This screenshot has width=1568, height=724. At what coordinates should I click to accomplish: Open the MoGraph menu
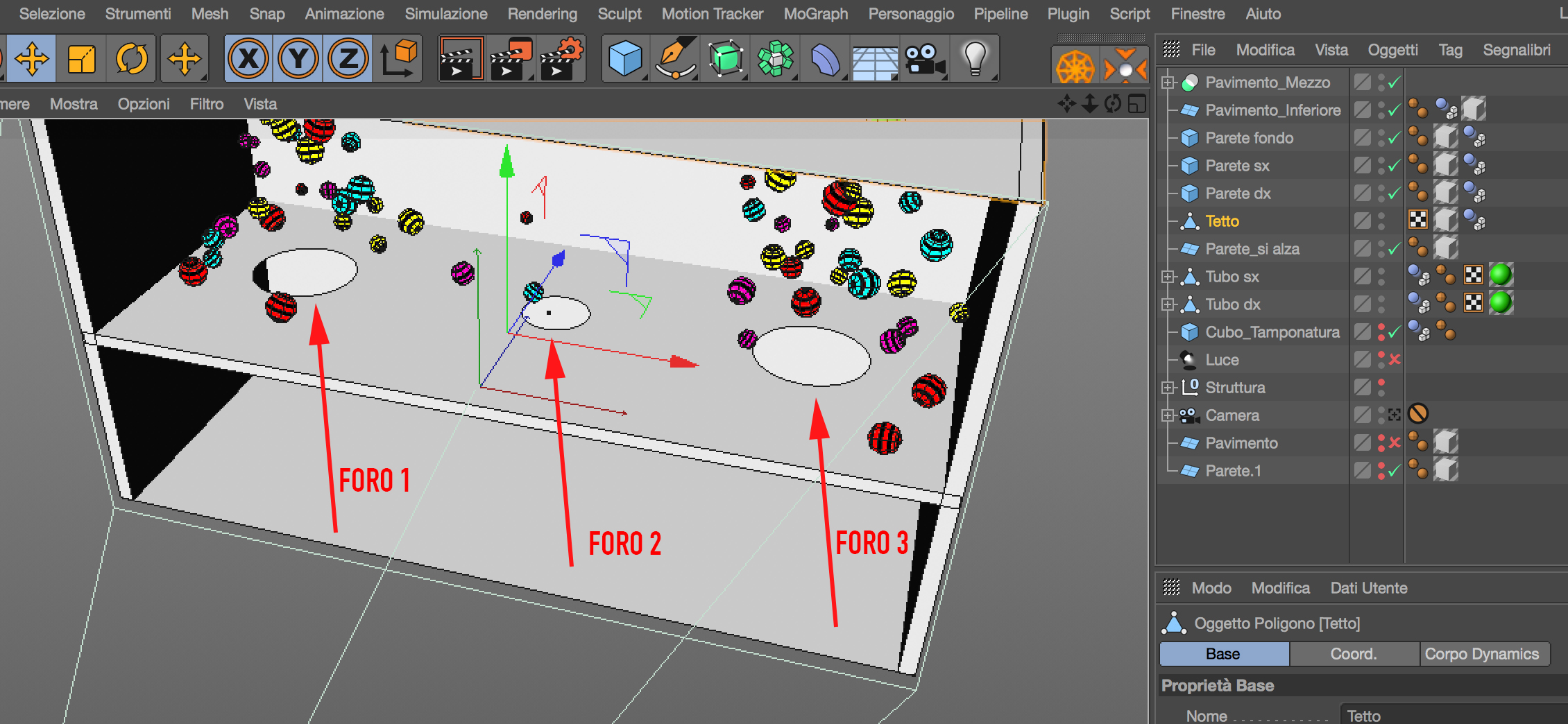tap(816, 14)
